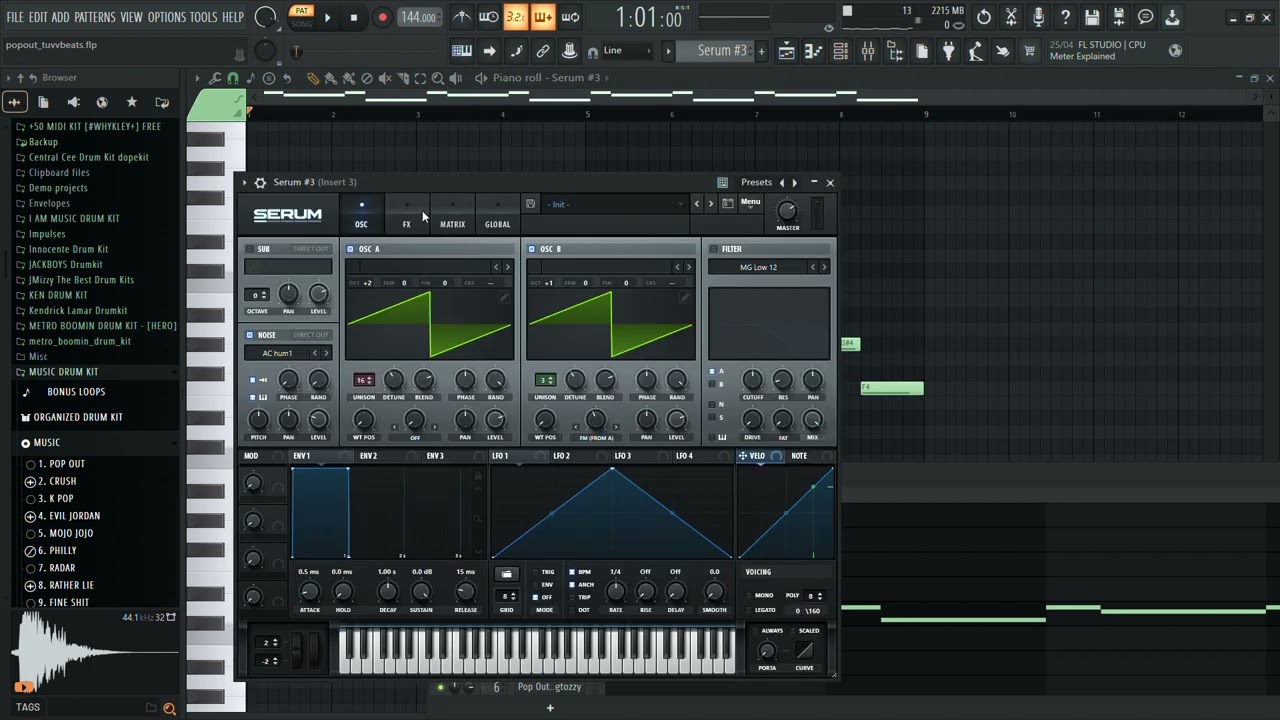Toggle the metronome icon
This screenshot has height=720, width=1280.
pyautogui.click(x=462, y=17)
